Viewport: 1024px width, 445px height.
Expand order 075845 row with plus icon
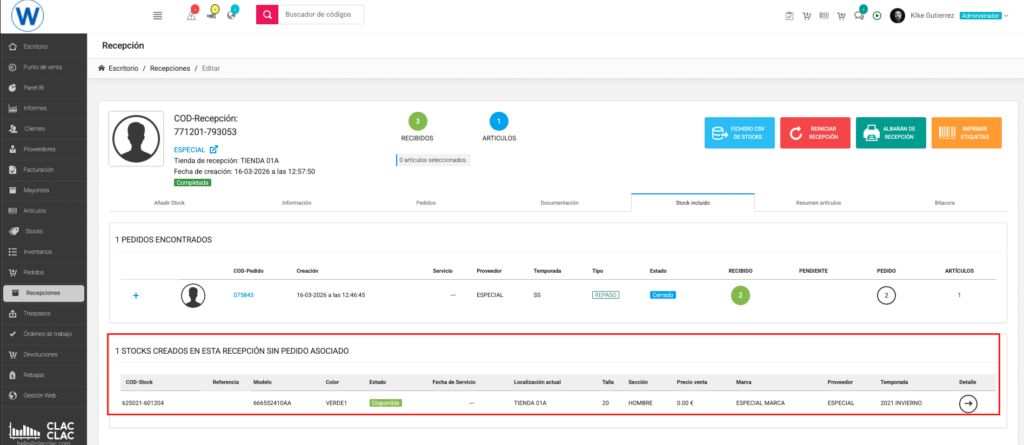(x=135, y=295)
